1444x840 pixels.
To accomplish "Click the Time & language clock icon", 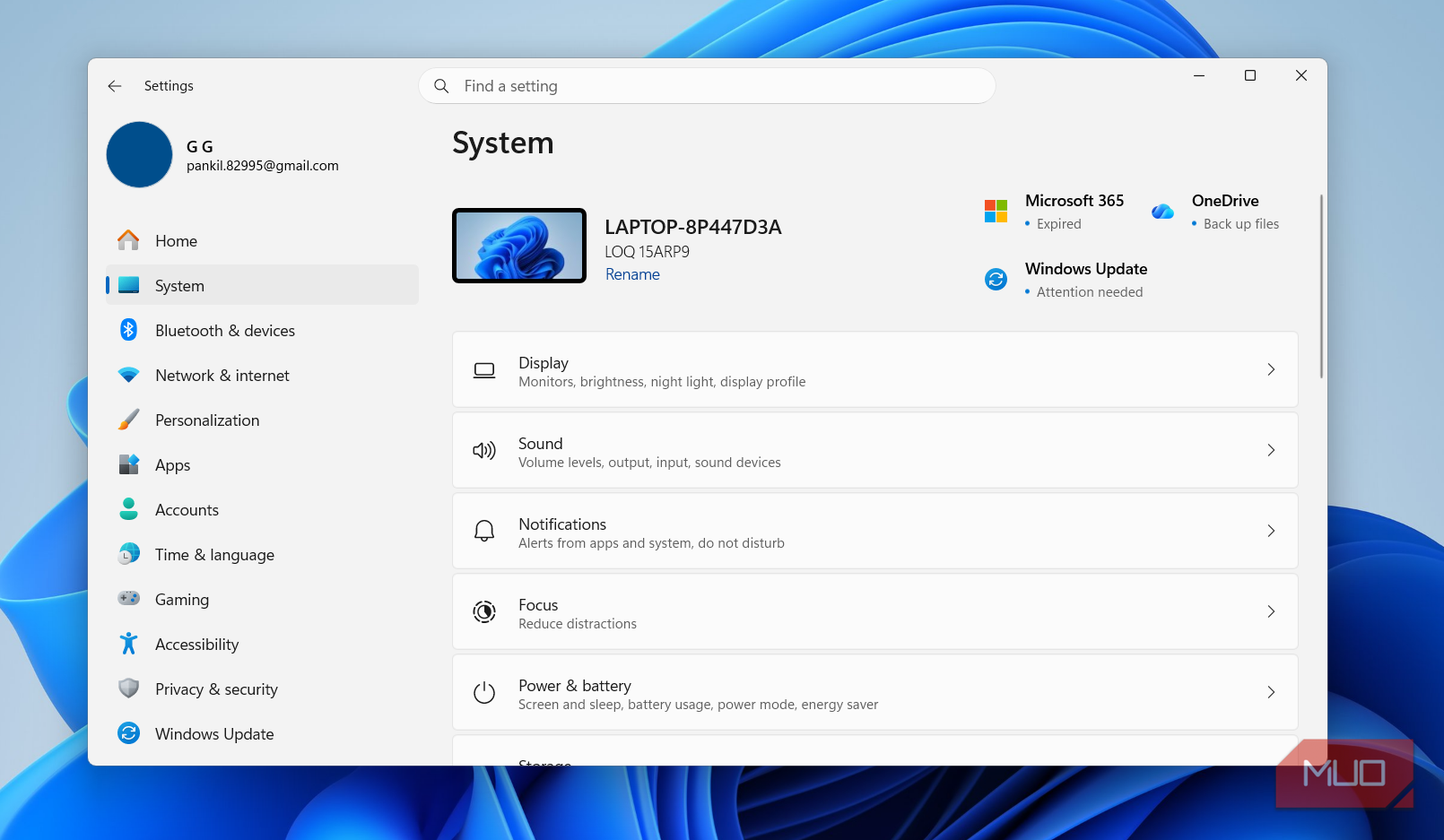I will [x=128, y=554].
